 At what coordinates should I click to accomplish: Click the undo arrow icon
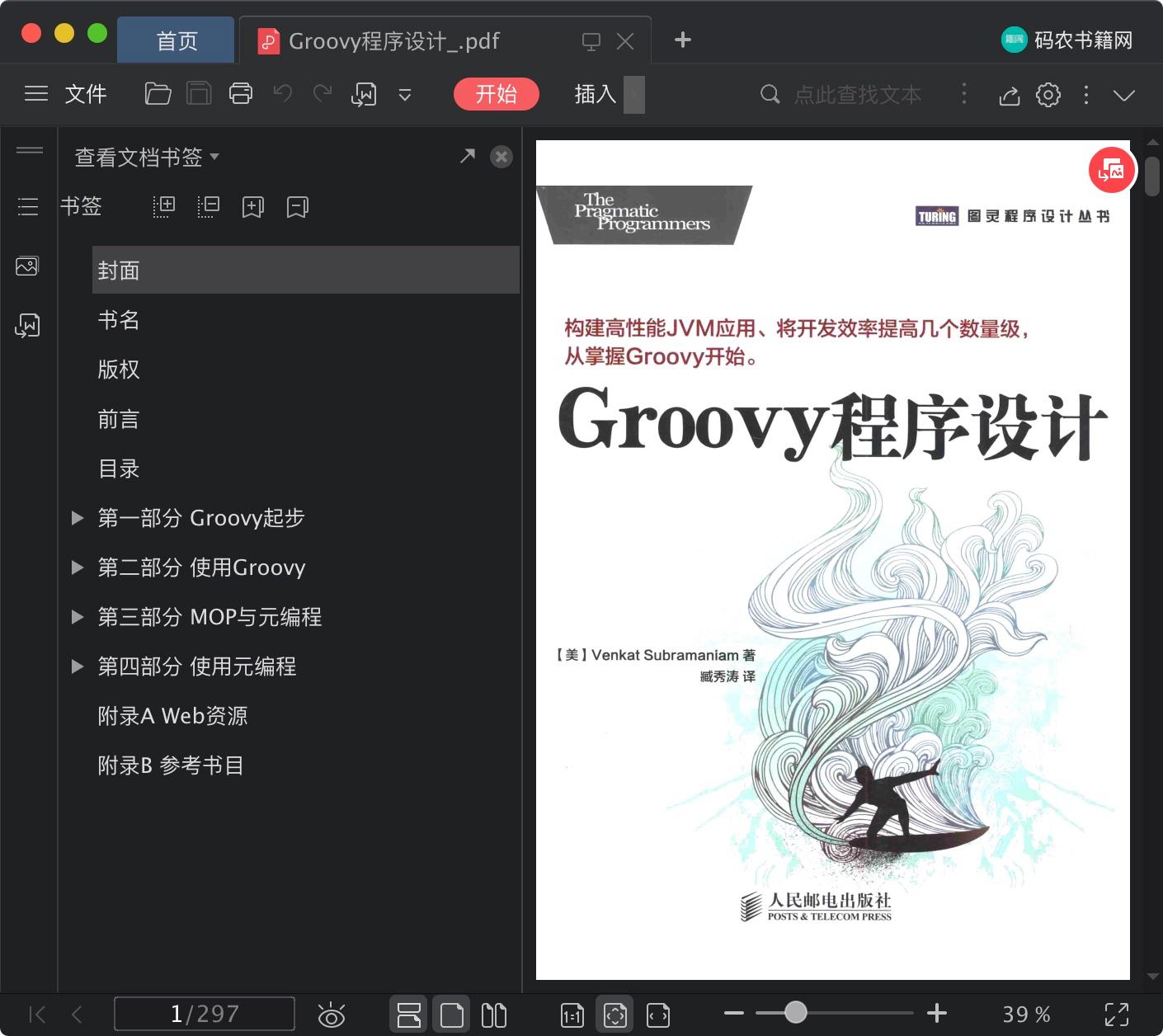[x=283, y=93]
